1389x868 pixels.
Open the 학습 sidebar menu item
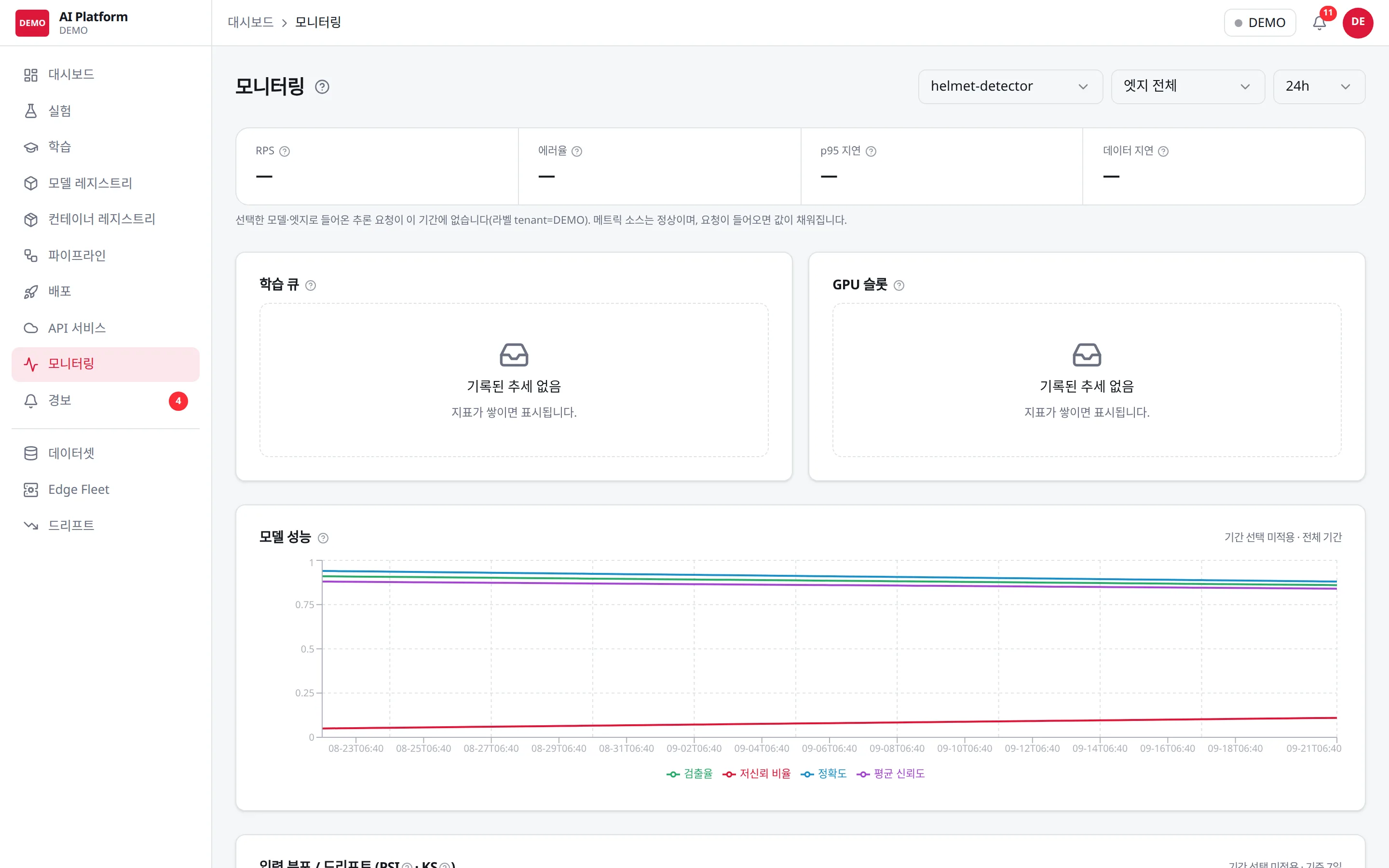click(106, 148)
